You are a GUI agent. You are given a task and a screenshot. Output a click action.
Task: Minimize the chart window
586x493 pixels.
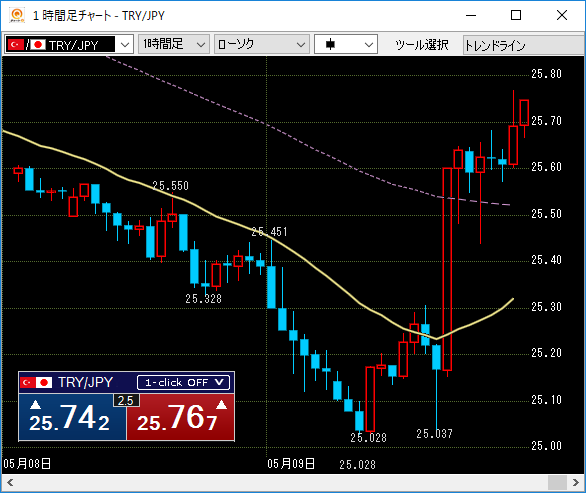471,15
